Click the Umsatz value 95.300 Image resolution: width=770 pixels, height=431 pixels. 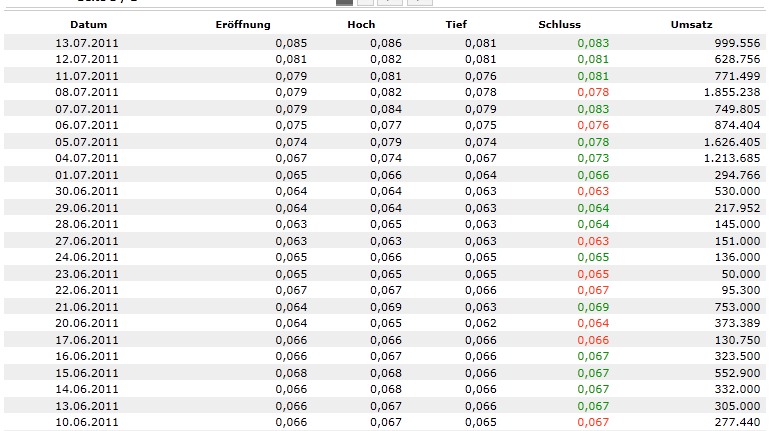pos(737,290)
